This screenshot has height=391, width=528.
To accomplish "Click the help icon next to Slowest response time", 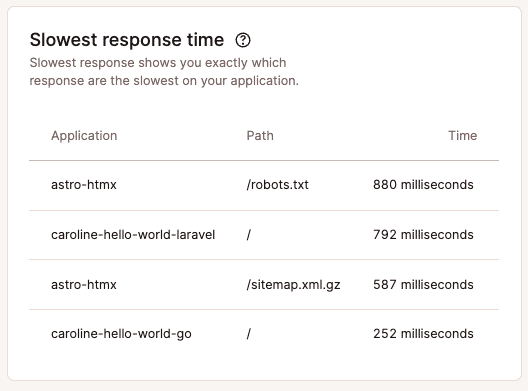I will coord(243,40).
